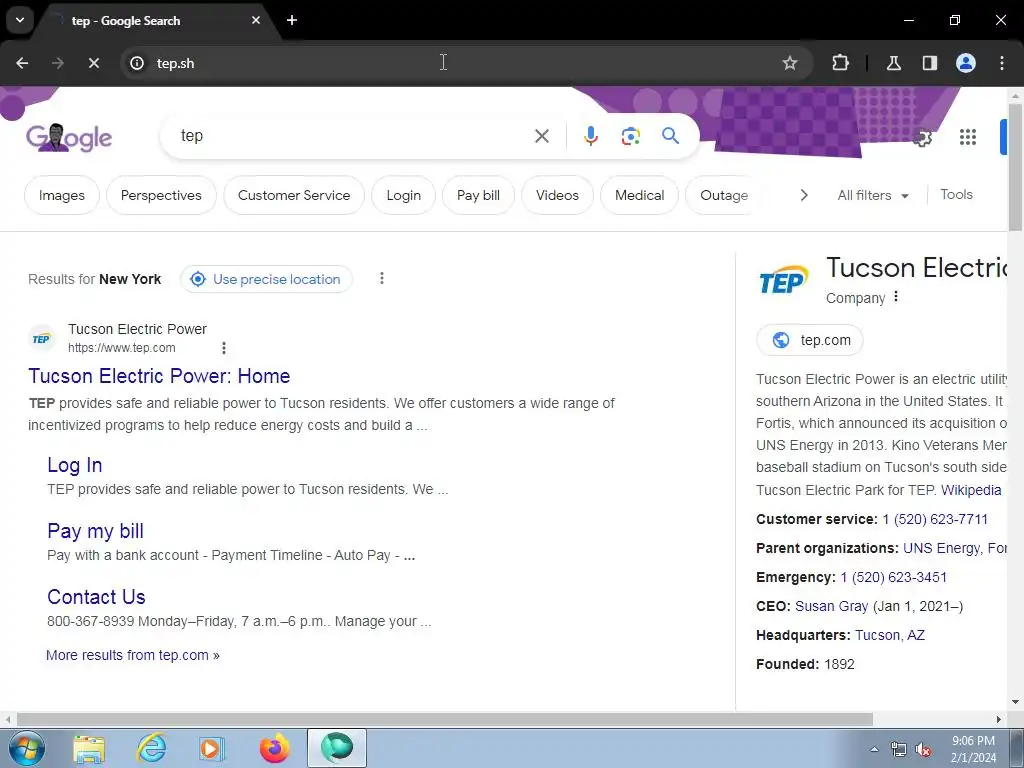Open Wikipedia link in company description

(x=971, y=490)
